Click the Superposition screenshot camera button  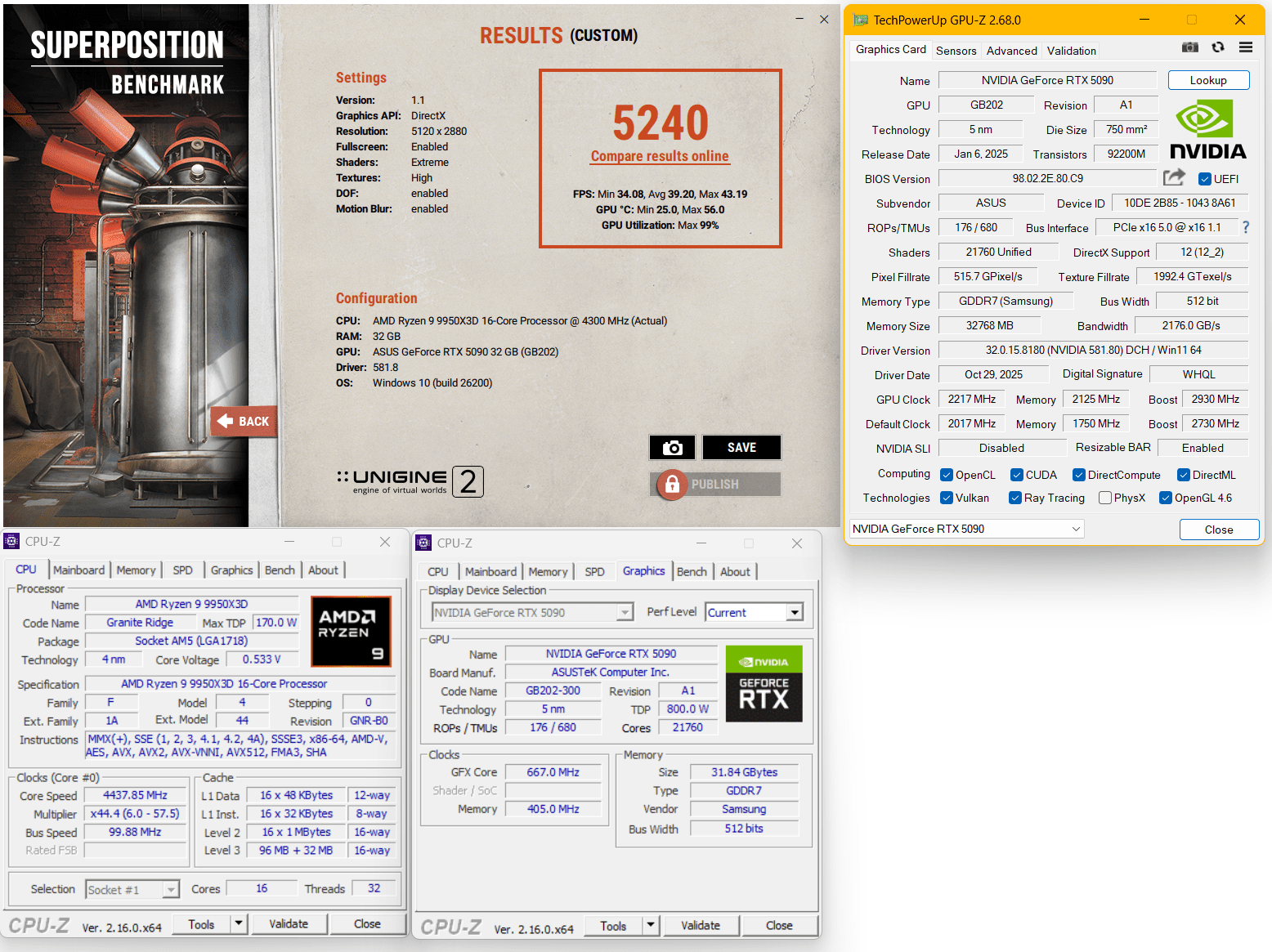pos(672,448)
